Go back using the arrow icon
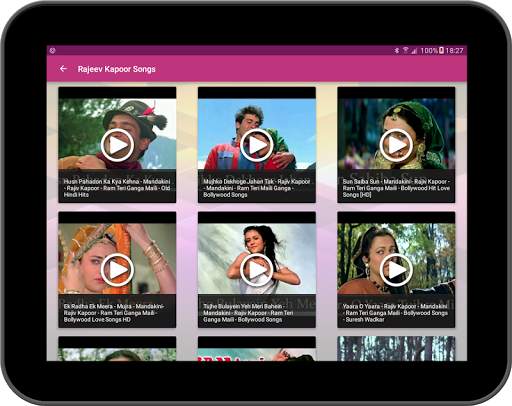512x406 pixels. [63, 69]
